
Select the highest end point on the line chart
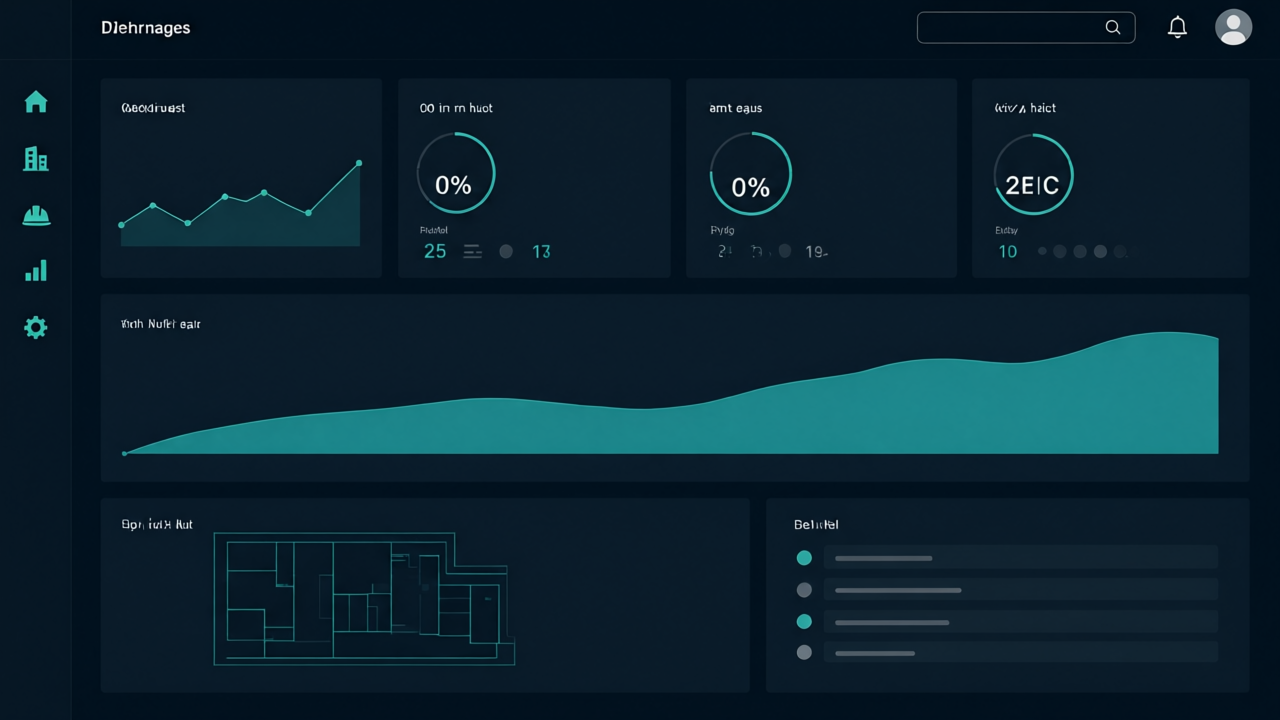pyautogui.click(x=359, y=163)
